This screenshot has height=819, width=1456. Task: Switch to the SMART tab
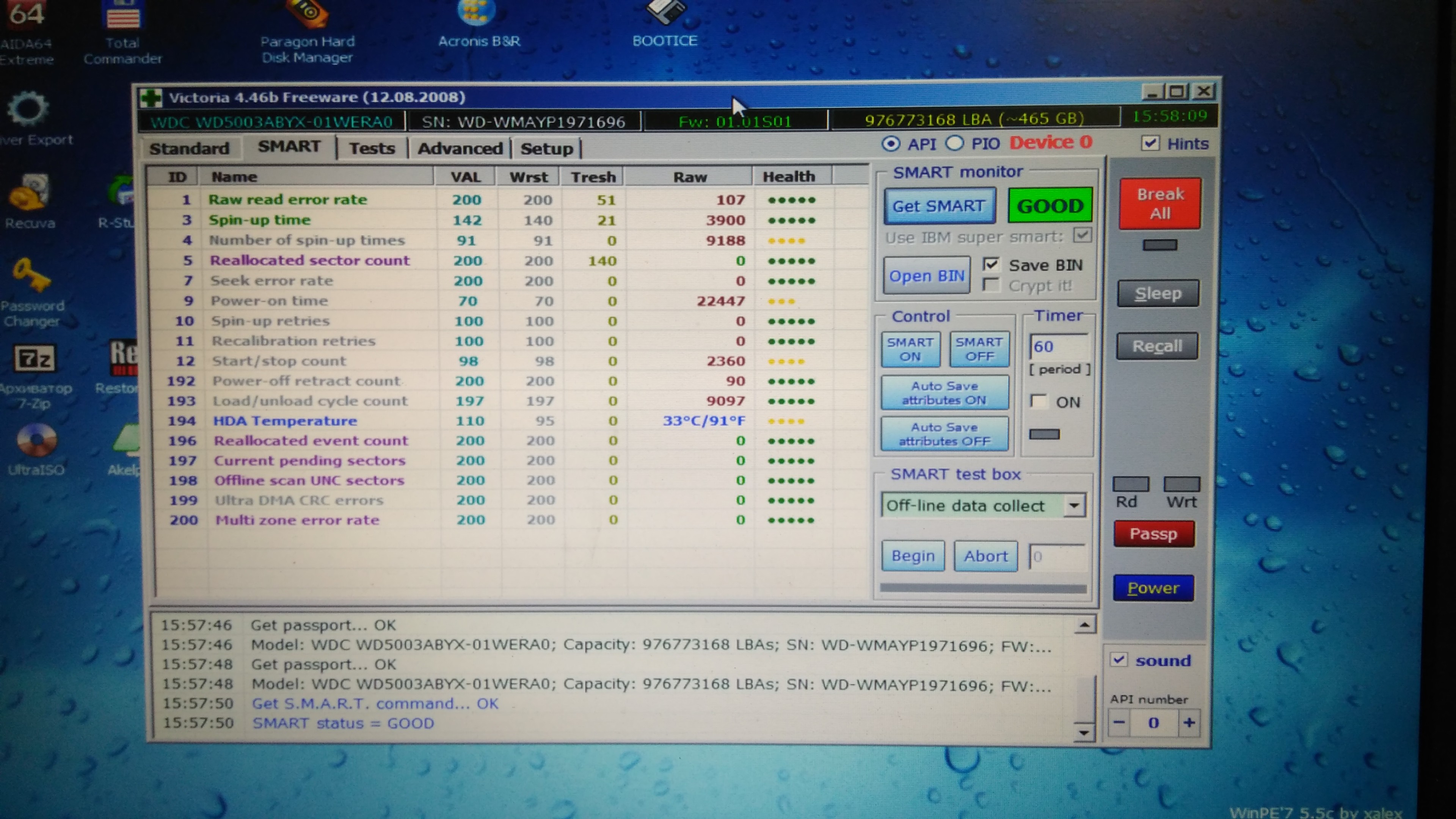point(289,146)
